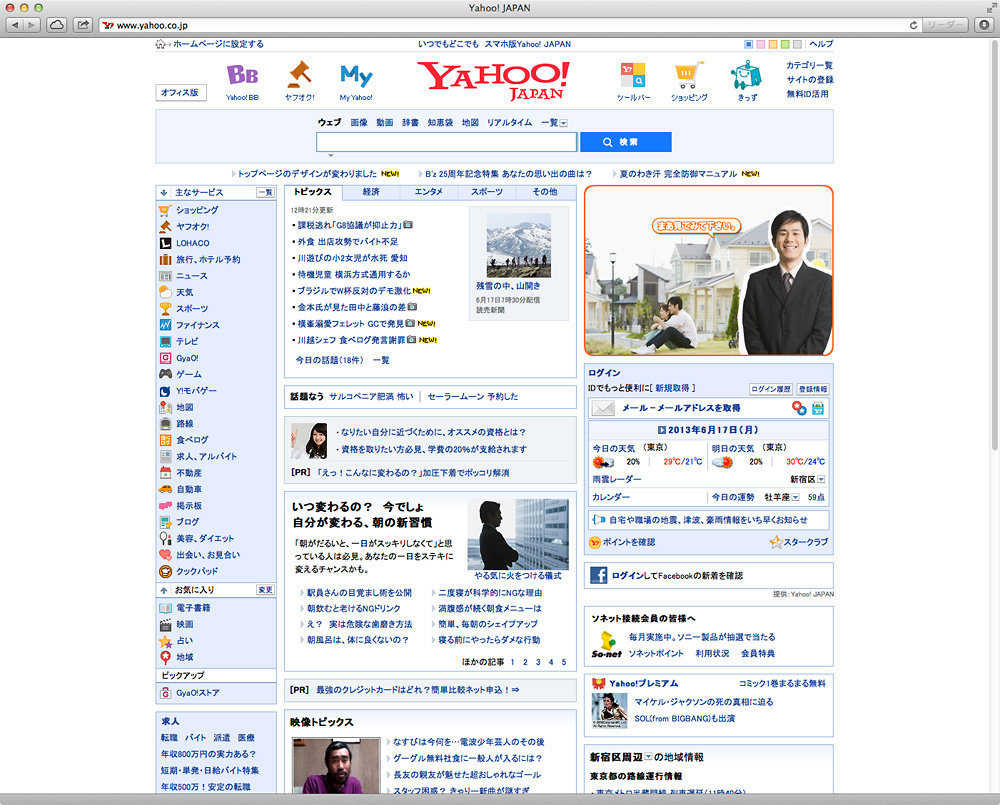The width and height of the screenshot is (1000, 805).
Task: Open the Kids robot icon
Action: tap(746, 75)
